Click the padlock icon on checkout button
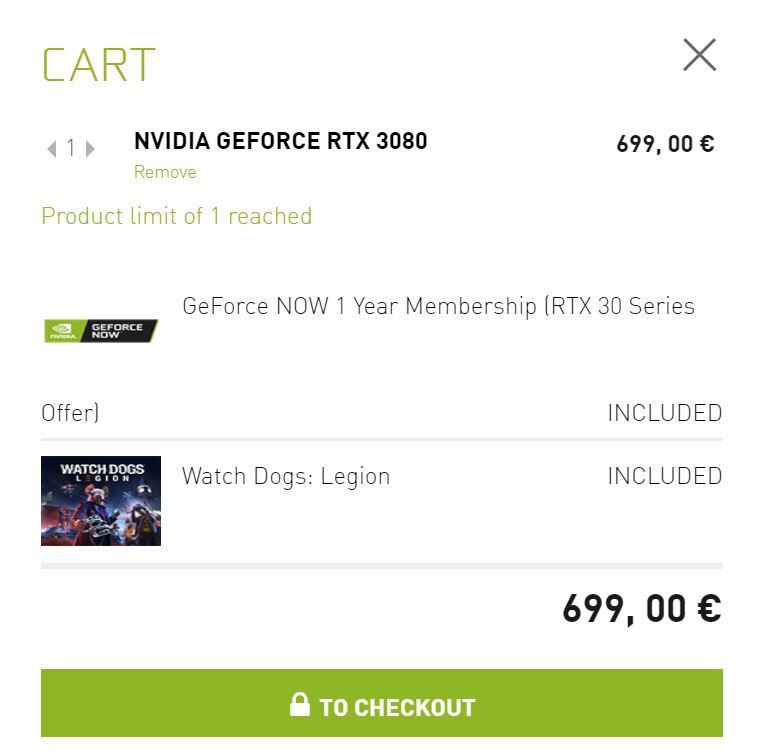This screenshot has height=754, width=758. click(300, 704)
